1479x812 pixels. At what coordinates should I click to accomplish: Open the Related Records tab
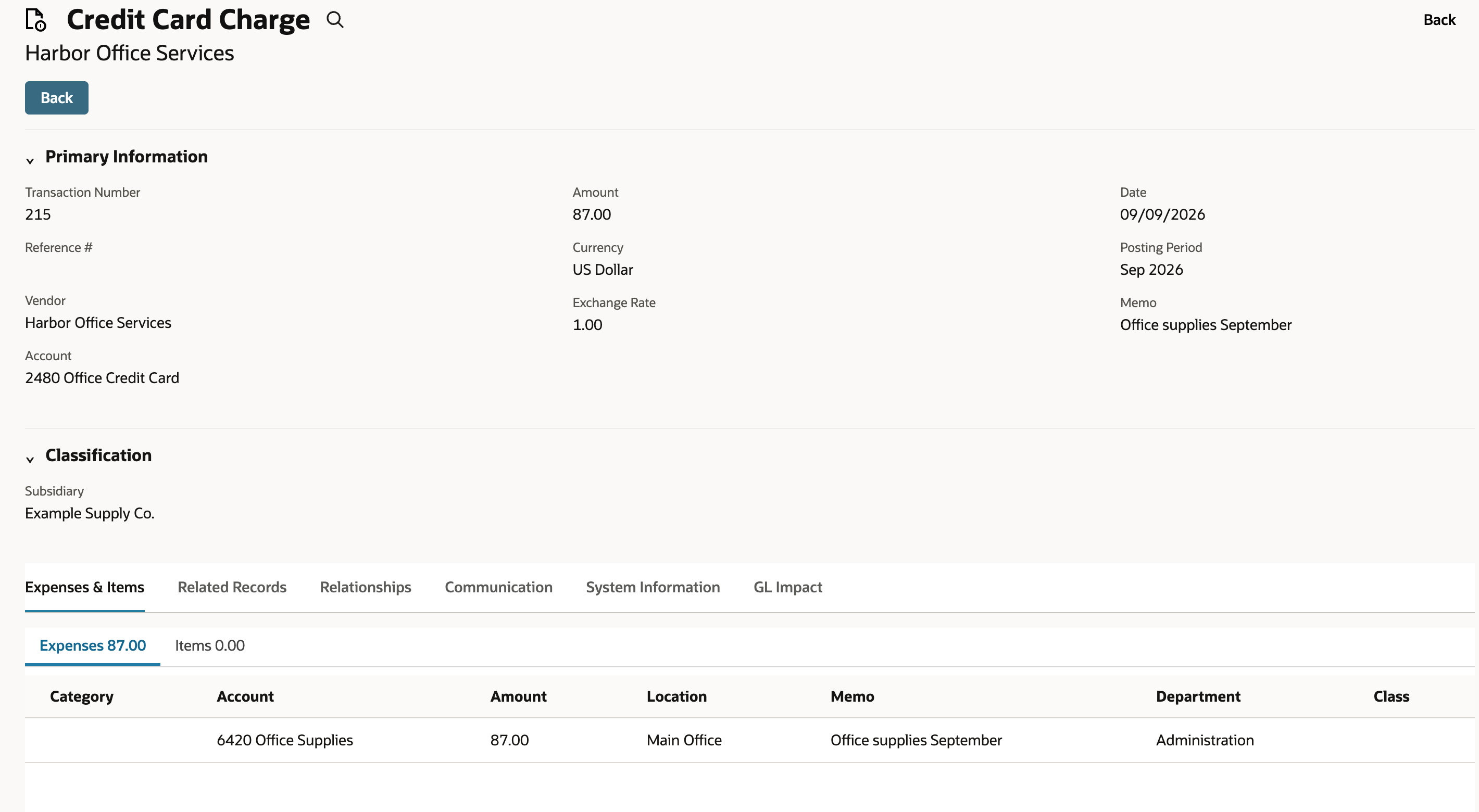[232, 587]
